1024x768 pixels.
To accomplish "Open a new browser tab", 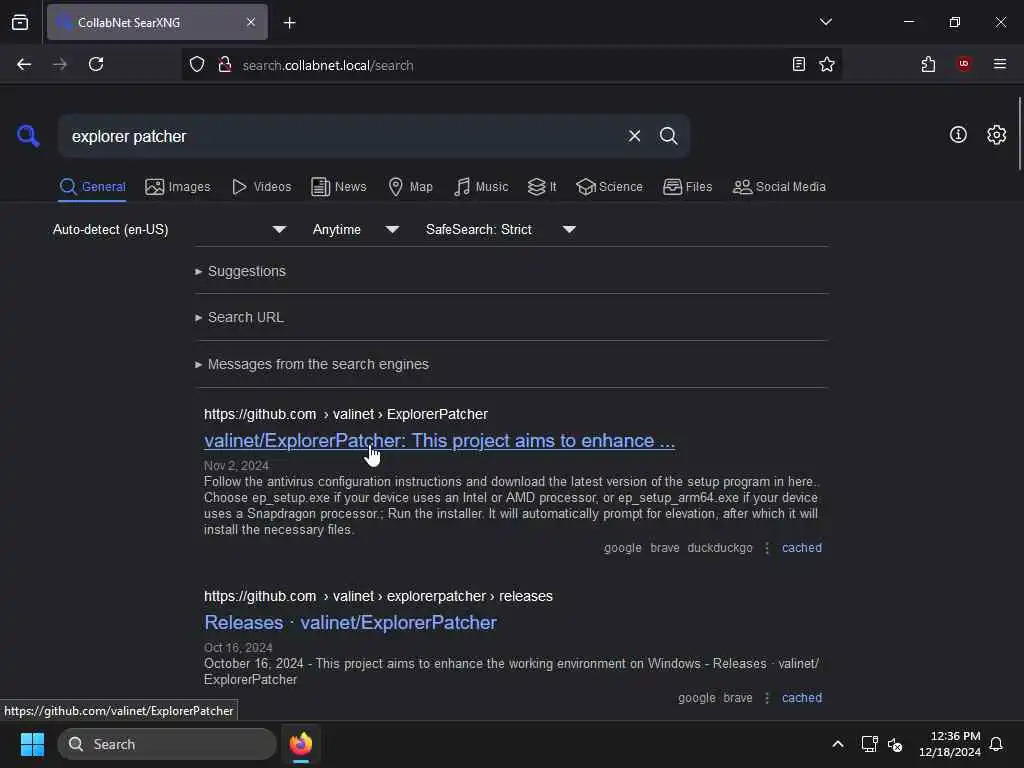I will (x=289, y=23).
